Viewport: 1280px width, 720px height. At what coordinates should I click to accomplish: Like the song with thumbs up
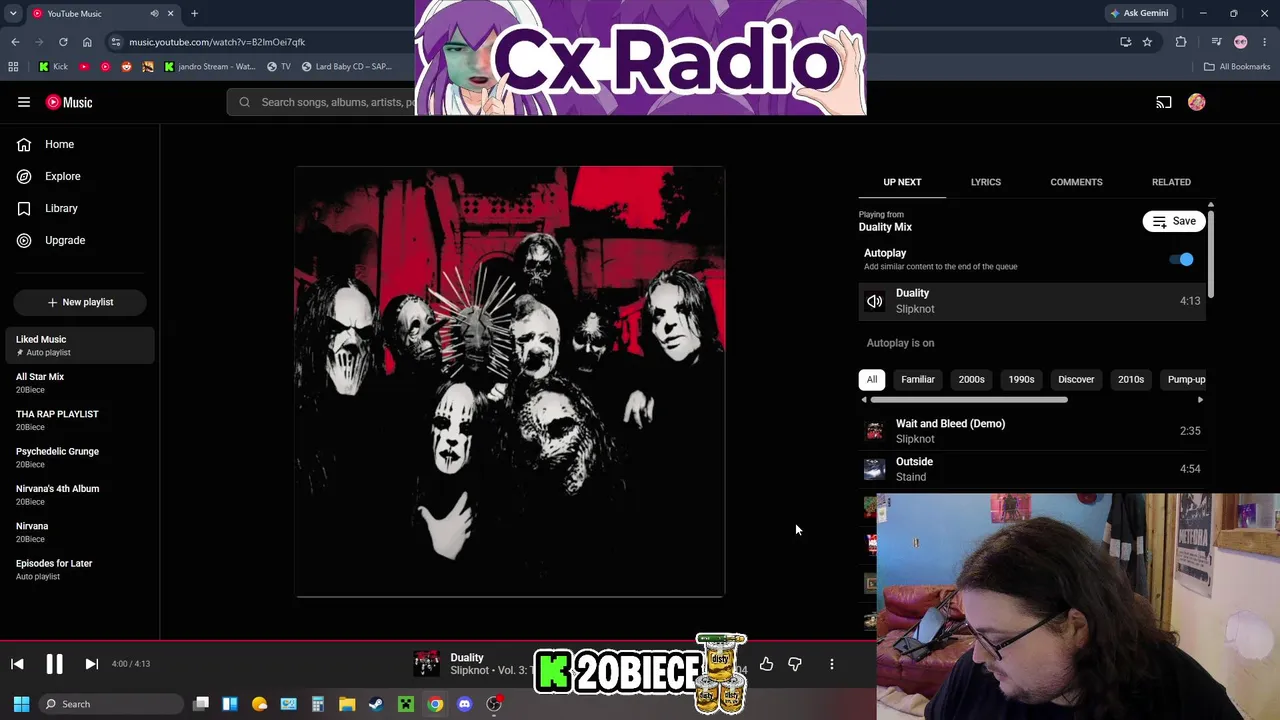[766, 664]
